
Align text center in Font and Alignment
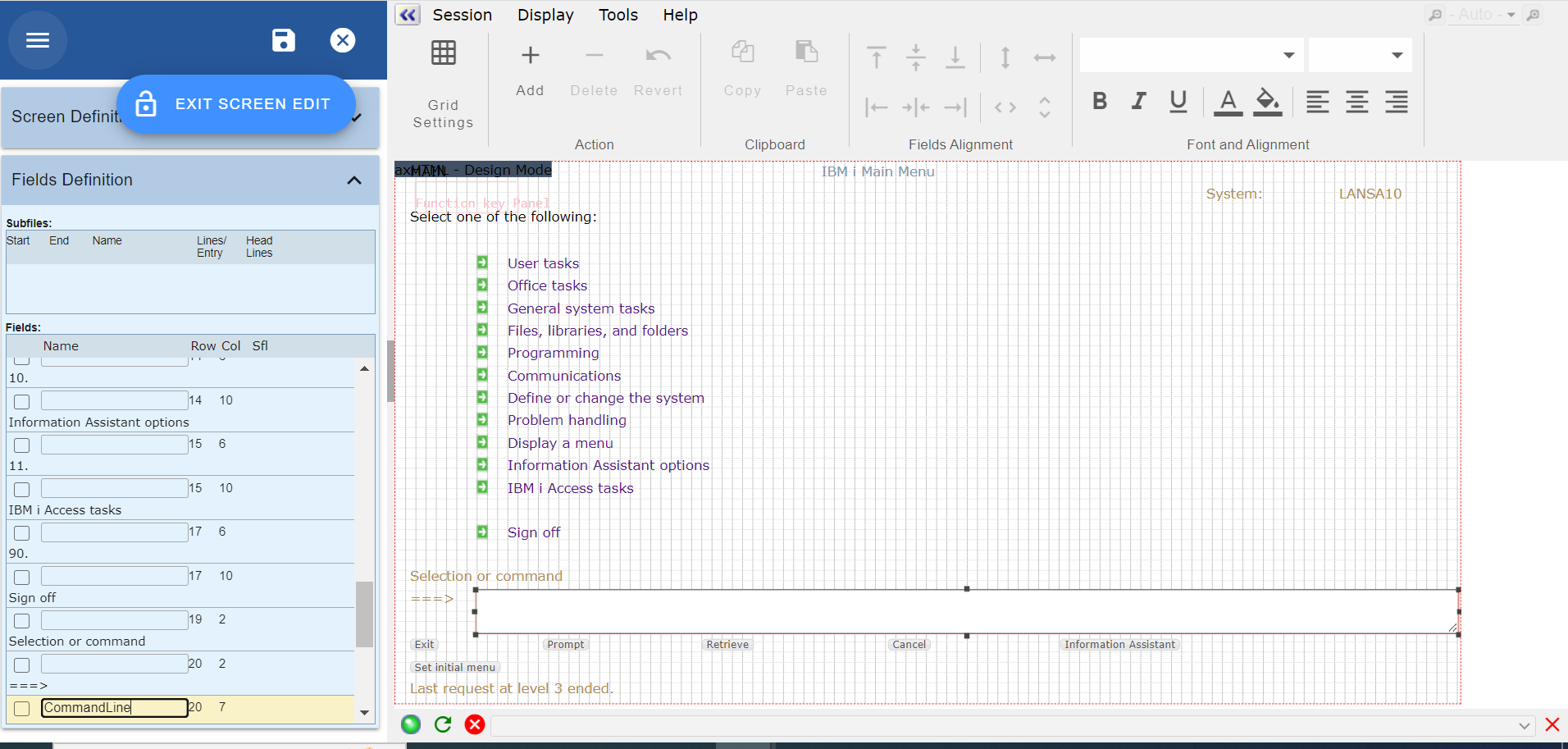click(x=1356, y=102)
